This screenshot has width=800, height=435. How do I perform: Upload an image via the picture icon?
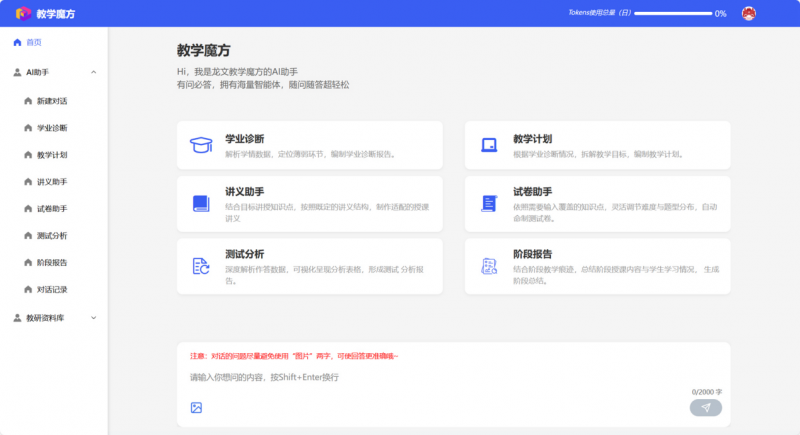tap(197, 407)
